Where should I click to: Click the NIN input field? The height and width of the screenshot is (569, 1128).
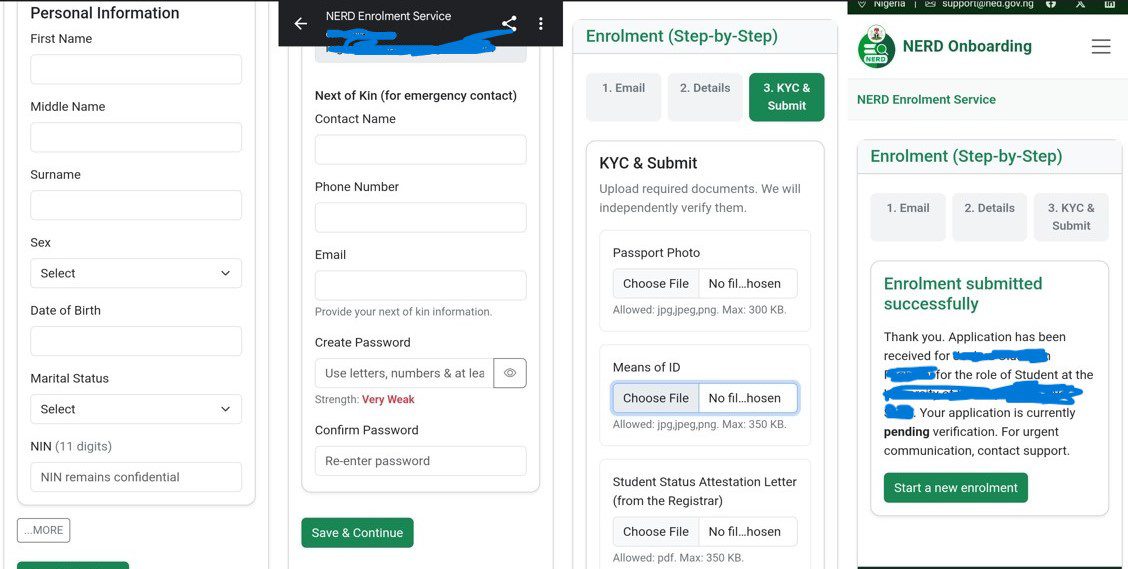tap(136, 477)
